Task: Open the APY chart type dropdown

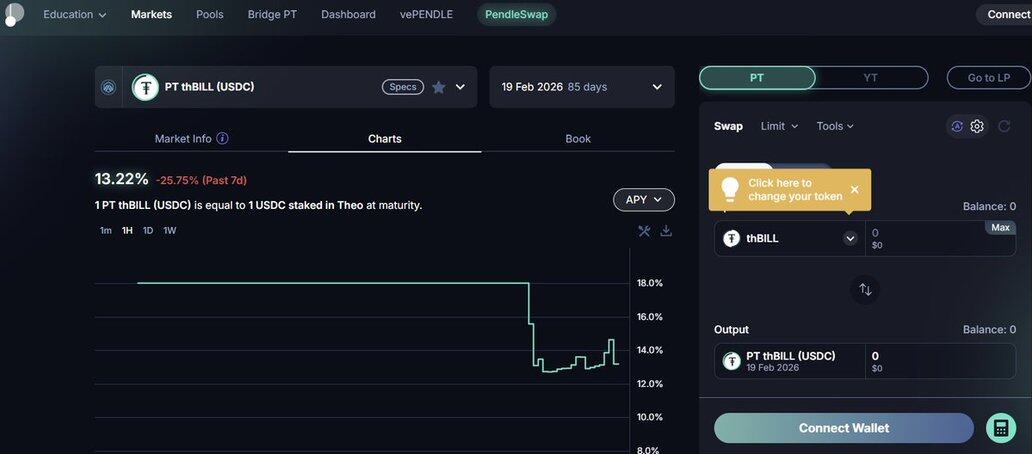Action: [x=643, y=200]
